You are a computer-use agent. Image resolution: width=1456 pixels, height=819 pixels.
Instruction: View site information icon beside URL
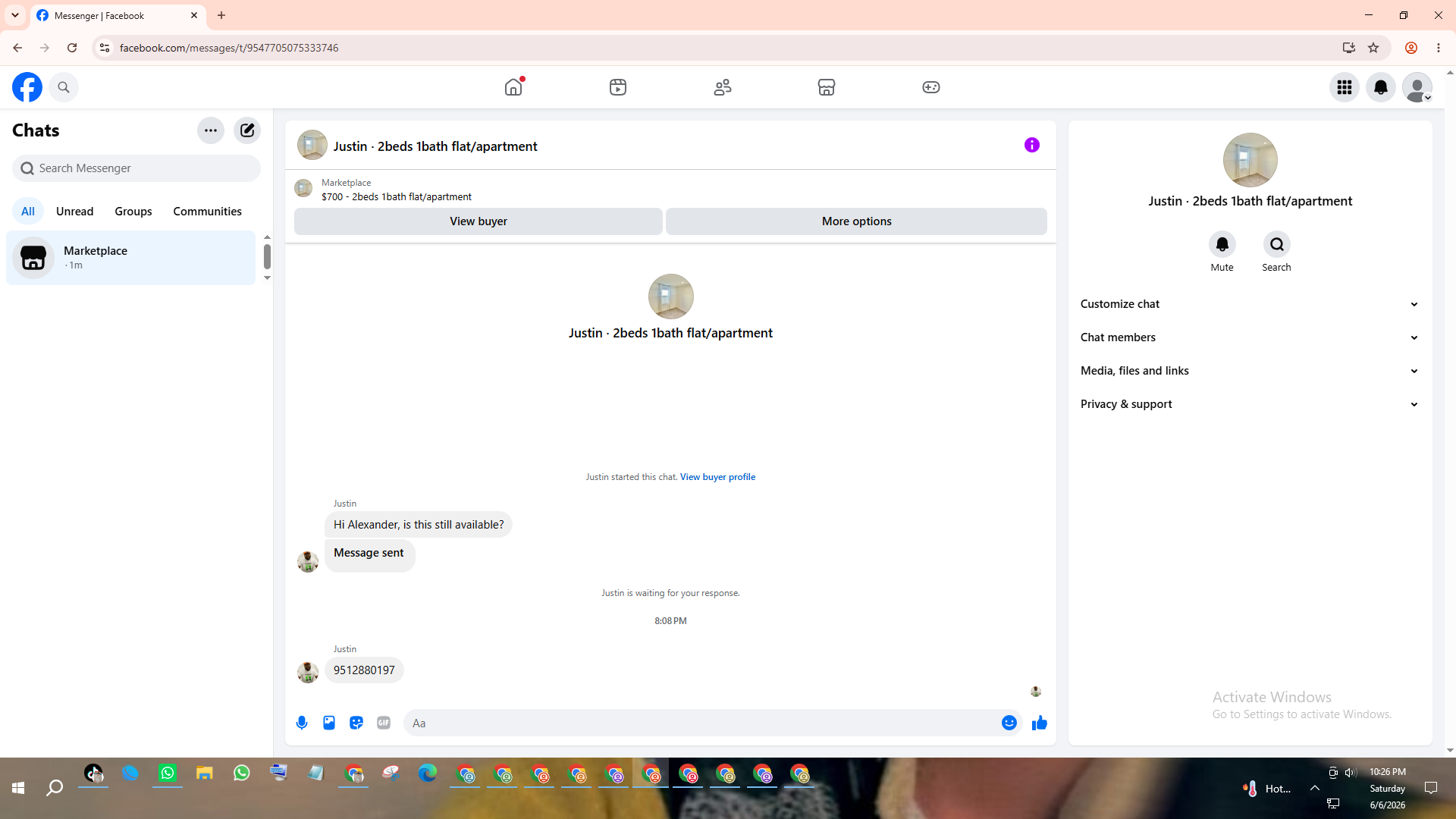point(105,48)
